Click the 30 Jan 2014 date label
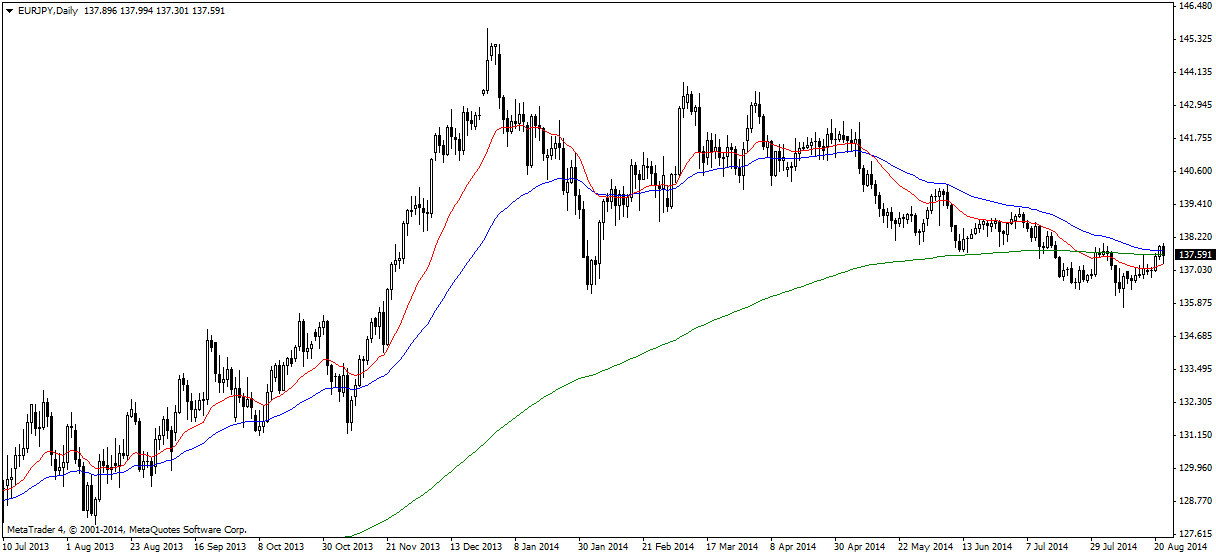The height and width of the screenshot is (555, 1216). 605,547
